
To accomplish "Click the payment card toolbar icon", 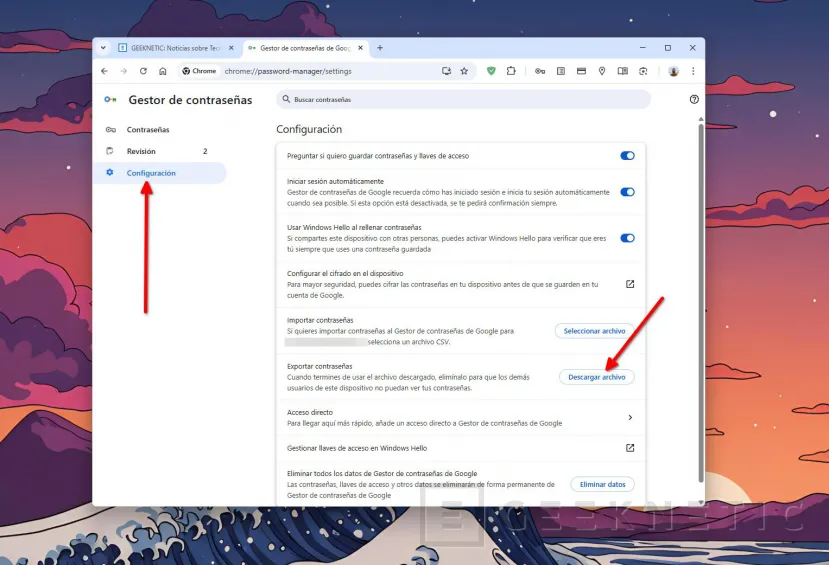I will pyautogui.click(x=582, y=71).
